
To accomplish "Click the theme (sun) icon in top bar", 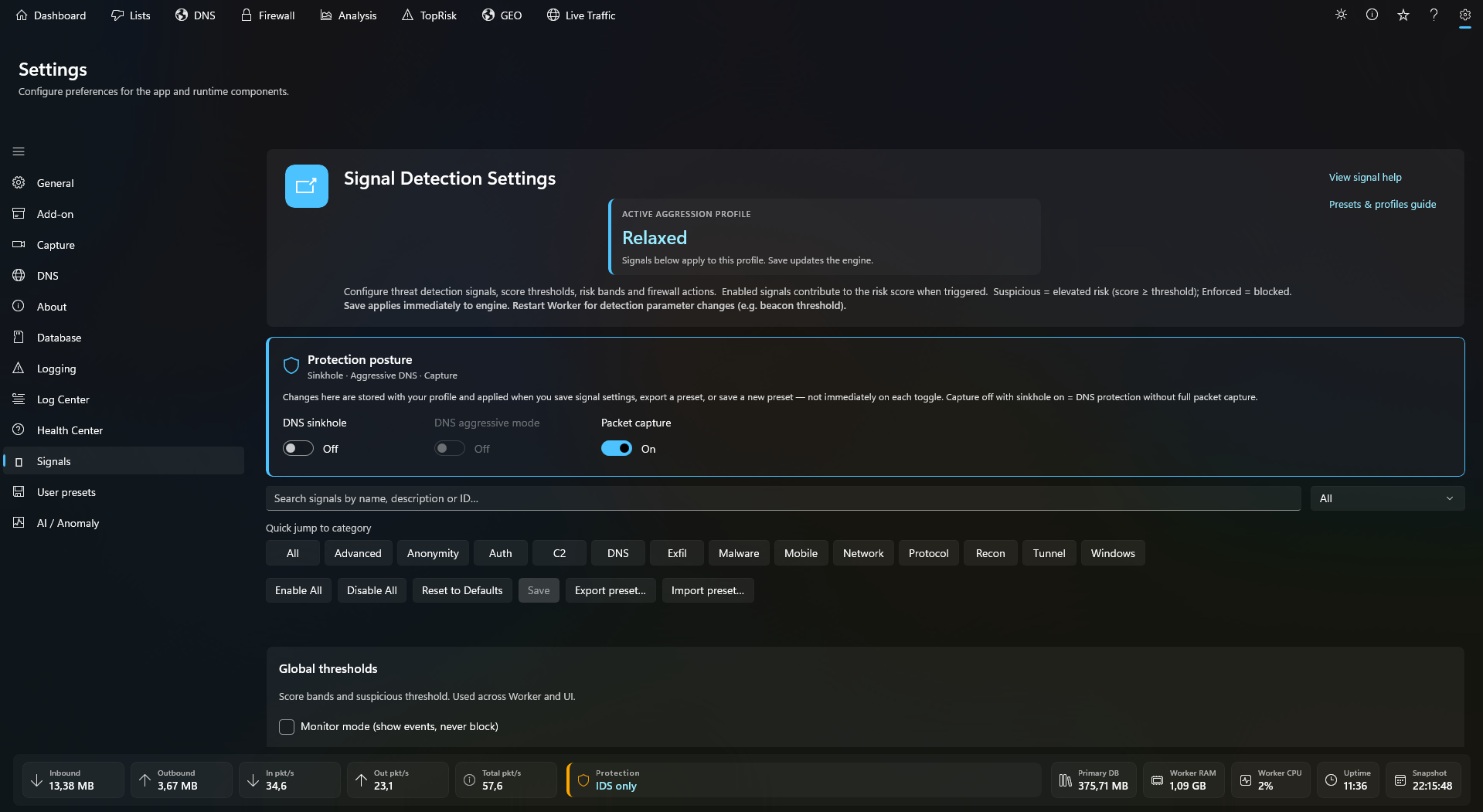I will tap(1341, 15).
